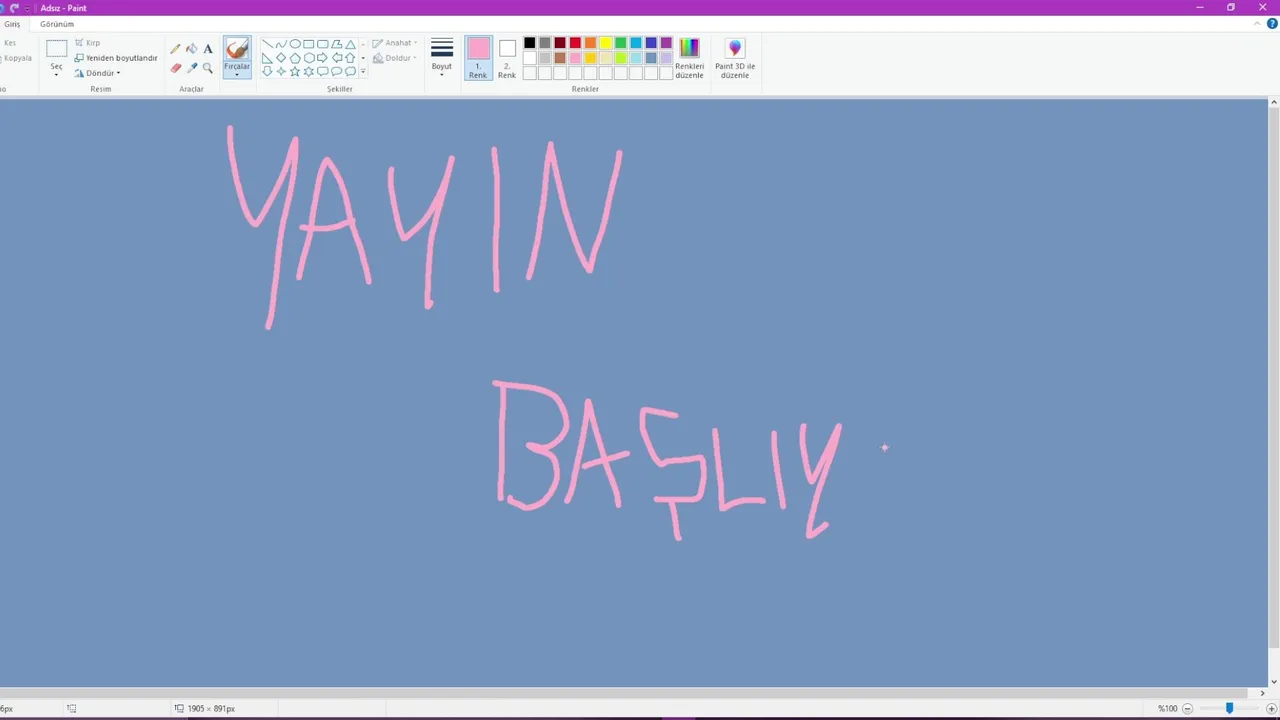Switch to the Görünüm tab

point(57,24)
